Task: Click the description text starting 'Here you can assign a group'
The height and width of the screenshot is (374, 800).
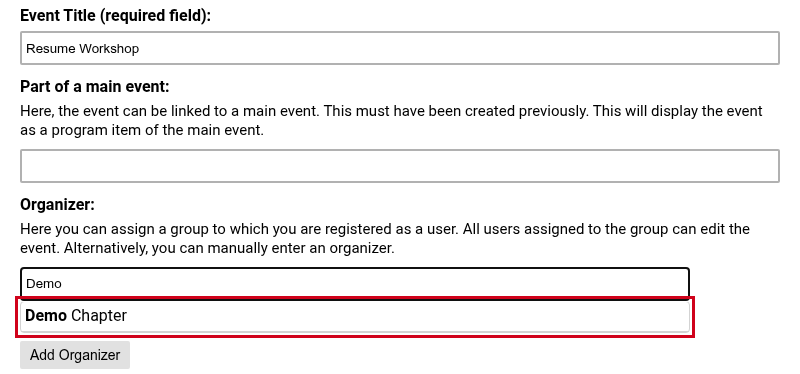Action: (385, 238)
